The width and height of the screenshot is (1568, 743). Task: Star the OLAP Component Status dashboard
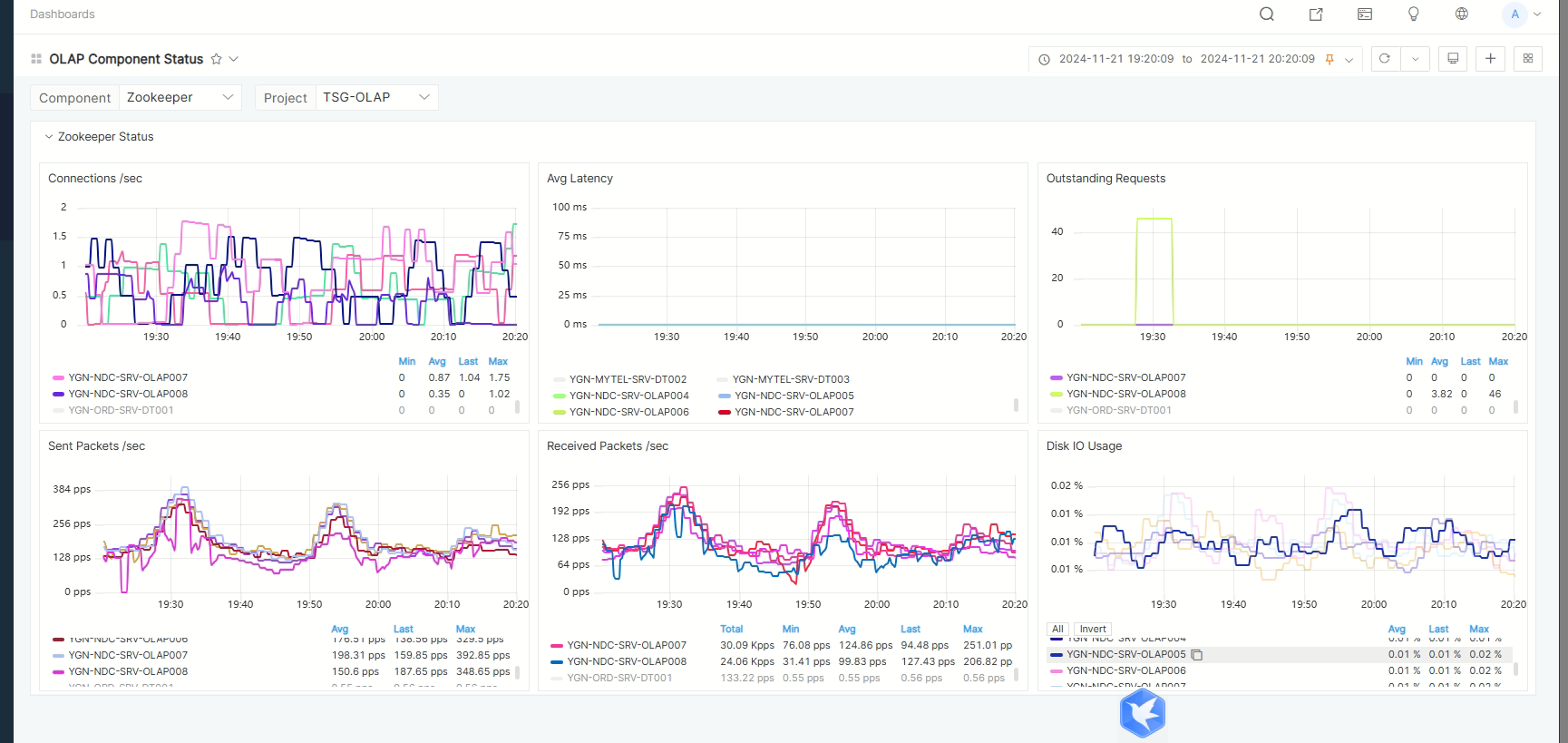(x=216, y=59)
